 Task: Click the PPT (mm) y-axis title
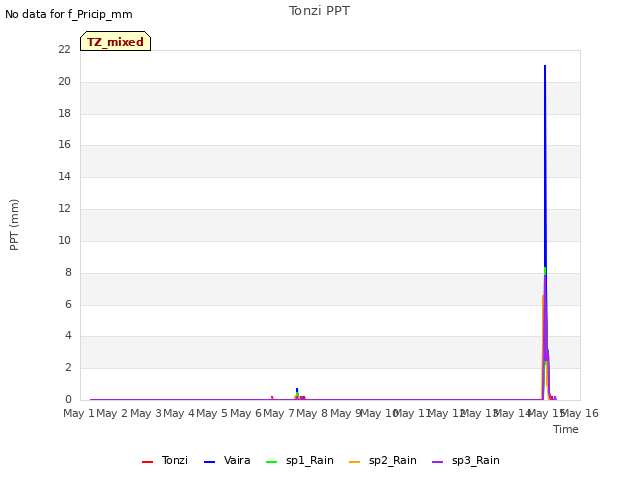(x=14, y=224)
